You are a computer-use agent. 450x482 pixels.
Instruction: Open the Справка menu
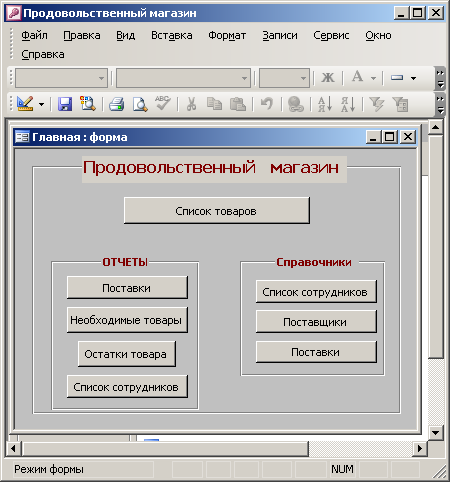(x=43, y=54)
